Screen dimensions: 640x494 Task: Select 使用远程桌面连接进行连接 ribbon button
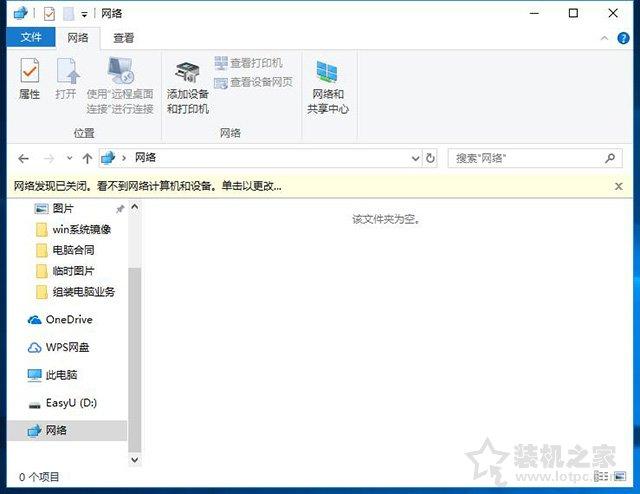(120, 86)
